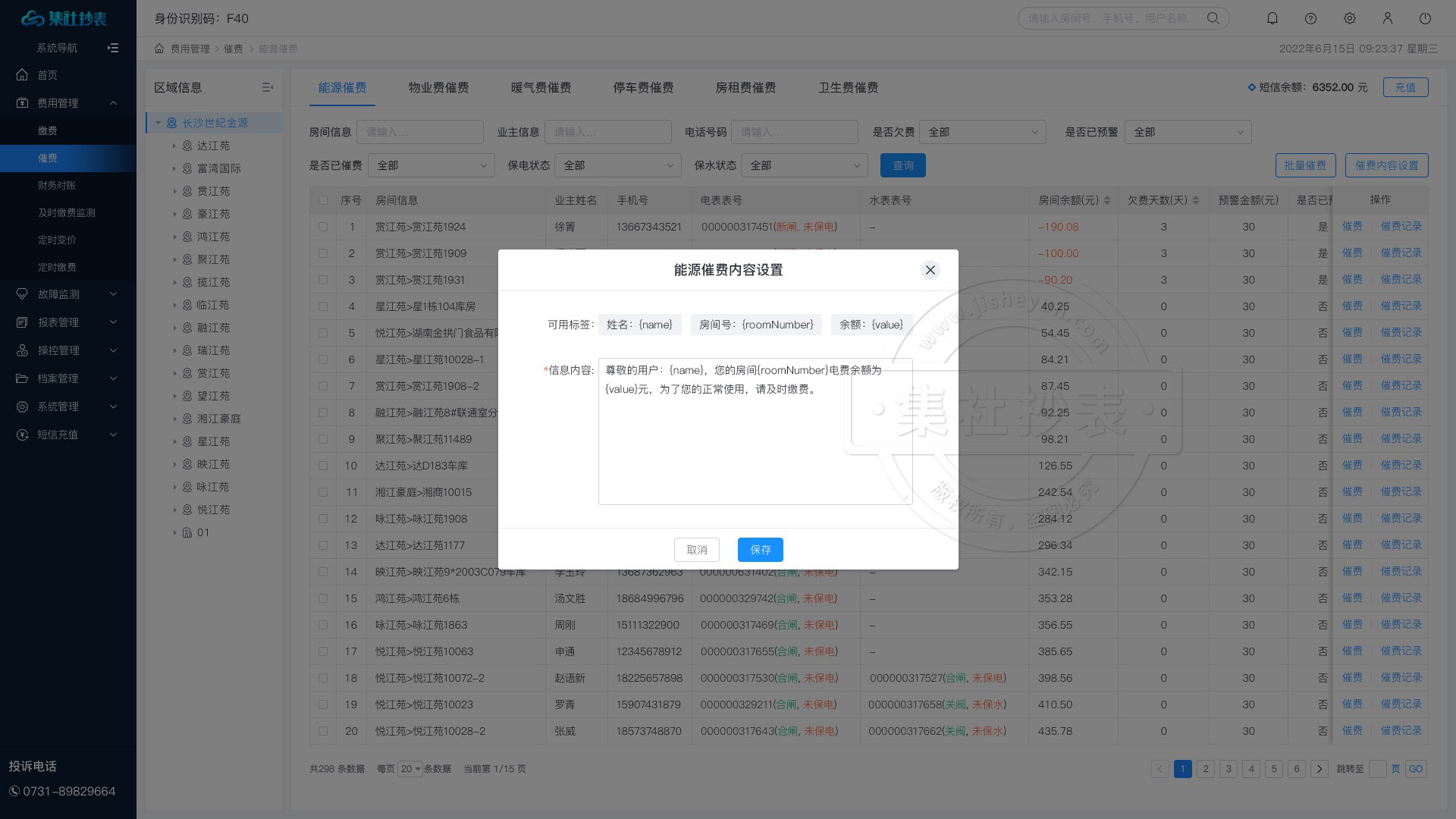Select the checkbox for row 20

tap(323, 731)
